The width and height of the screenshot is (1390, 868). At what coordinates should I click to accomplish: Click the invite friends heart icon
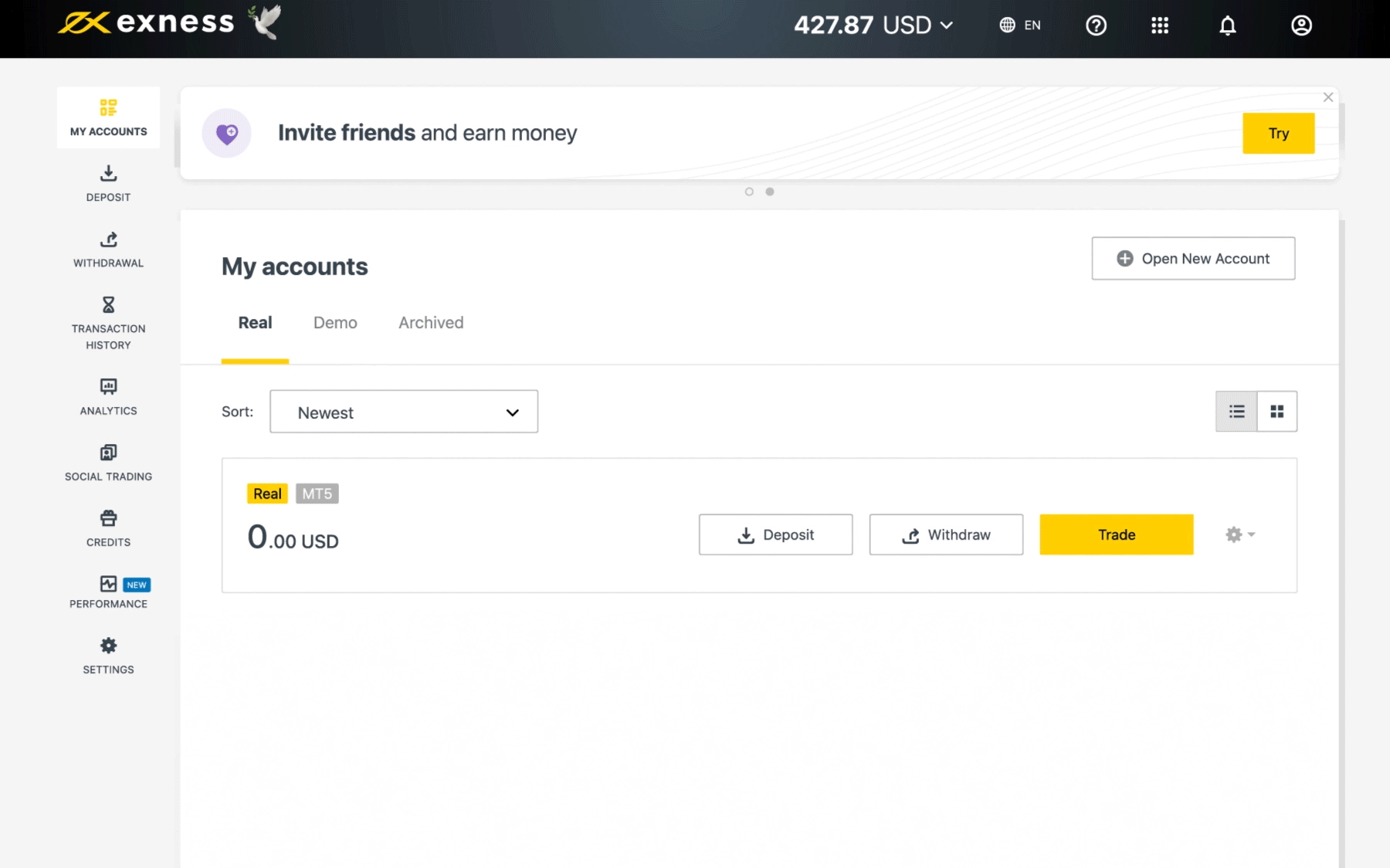click(x=227, y=133)
